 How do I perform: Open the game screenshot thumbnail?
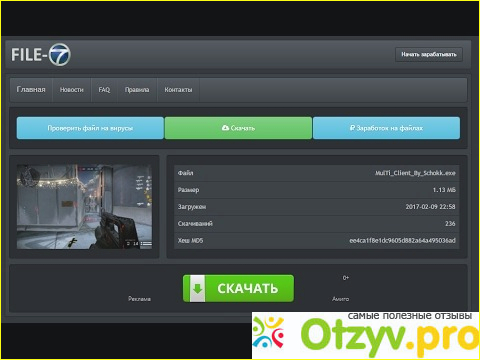(x=84, y=207)
